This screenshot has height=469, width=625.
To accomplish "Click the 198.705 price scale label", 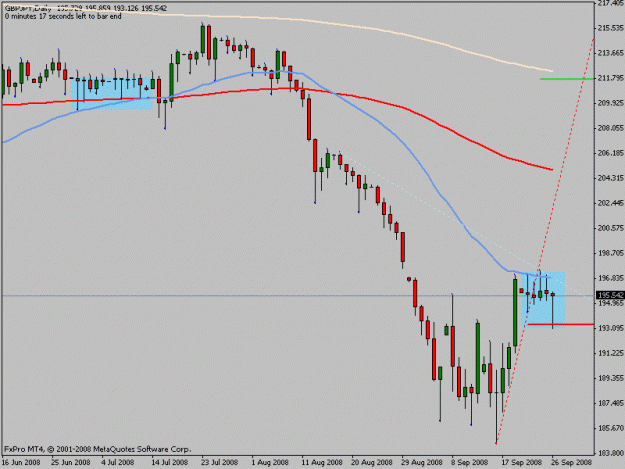I will point(610,253).
